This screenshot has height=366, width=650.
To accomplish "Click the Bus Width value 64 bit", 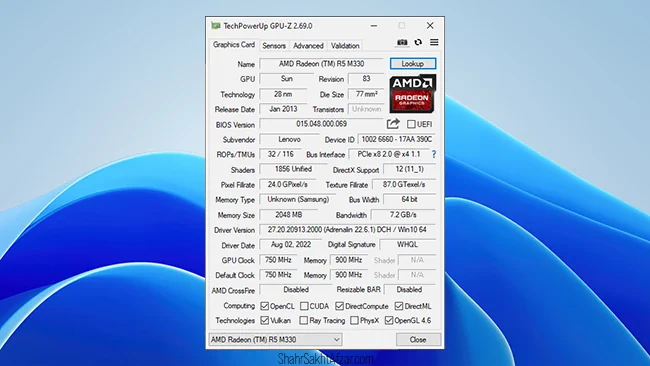I will (x=410, y=199).
